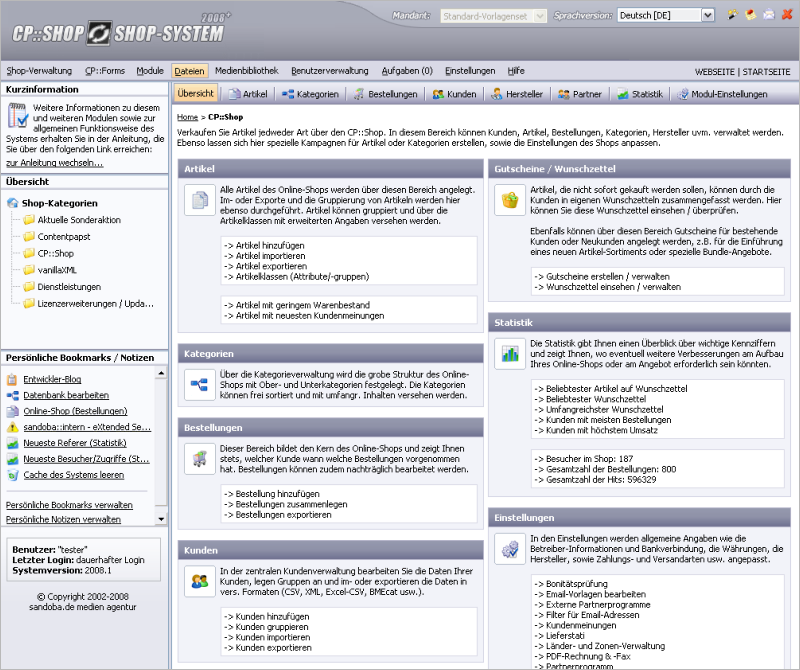Viewport: 800px width, 670px height.
Task: Switch to the Übersicht tab
Action: [x=196, y=93]
